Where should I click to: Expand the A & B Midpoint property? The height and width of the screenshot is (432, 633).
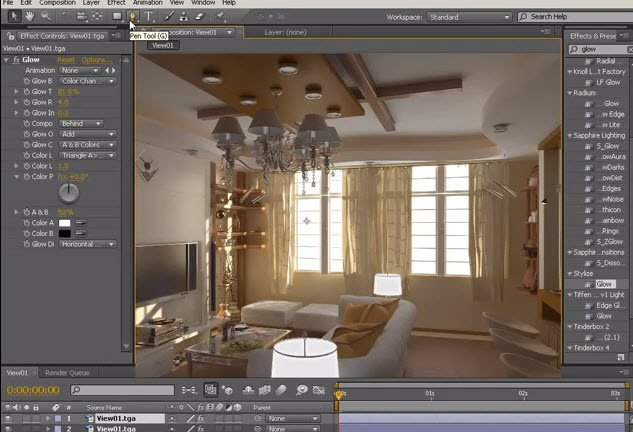point(16,212)
